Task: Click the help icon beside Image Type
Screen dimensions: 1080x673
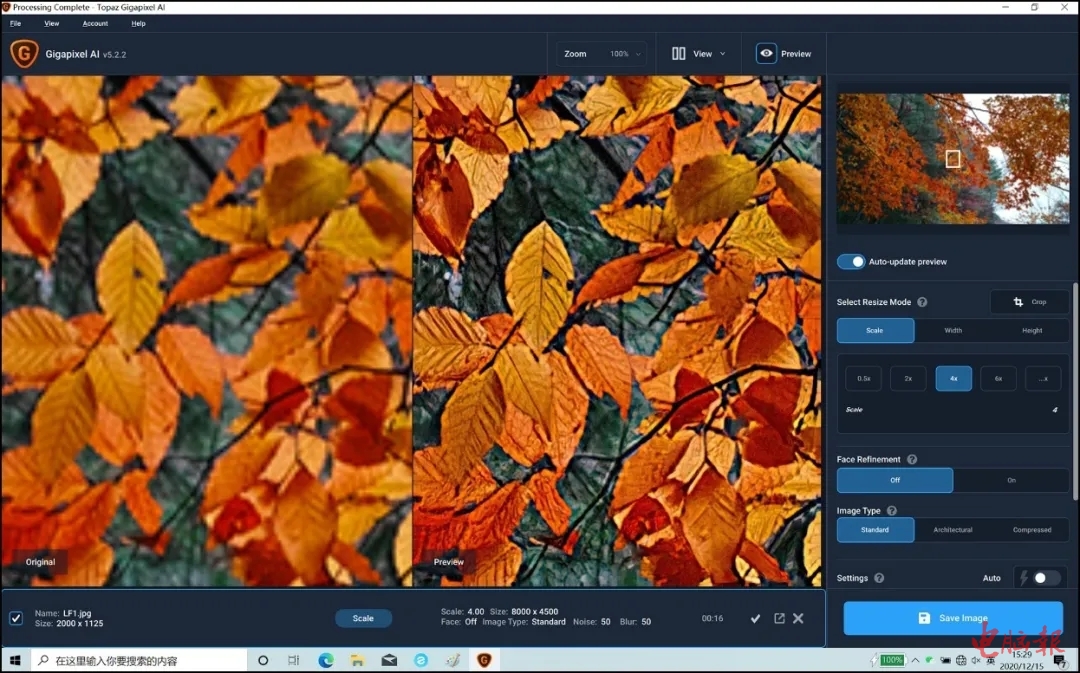Action: coord(891,511)
